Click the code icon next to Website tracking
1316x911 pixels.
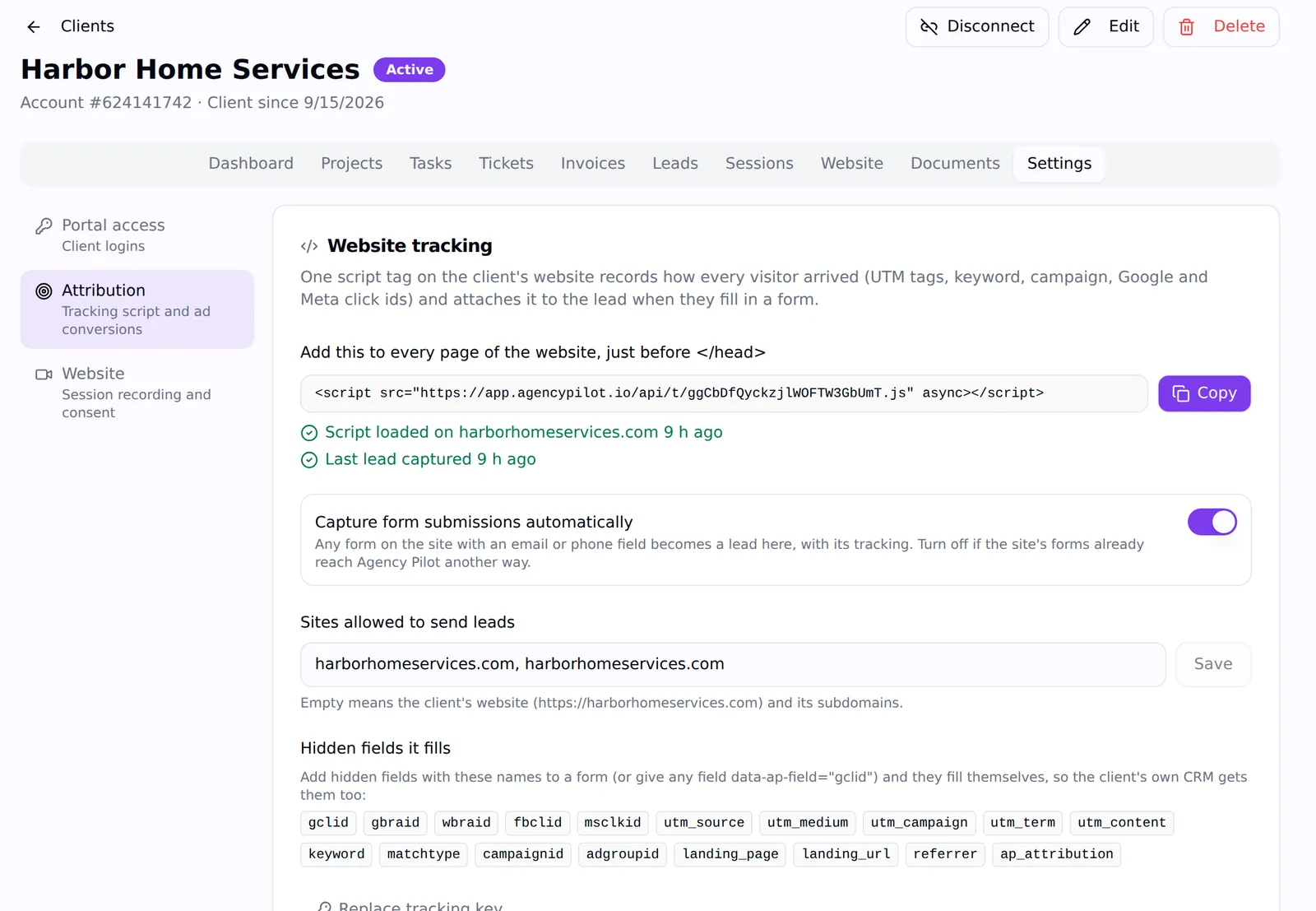coord(309,246)
